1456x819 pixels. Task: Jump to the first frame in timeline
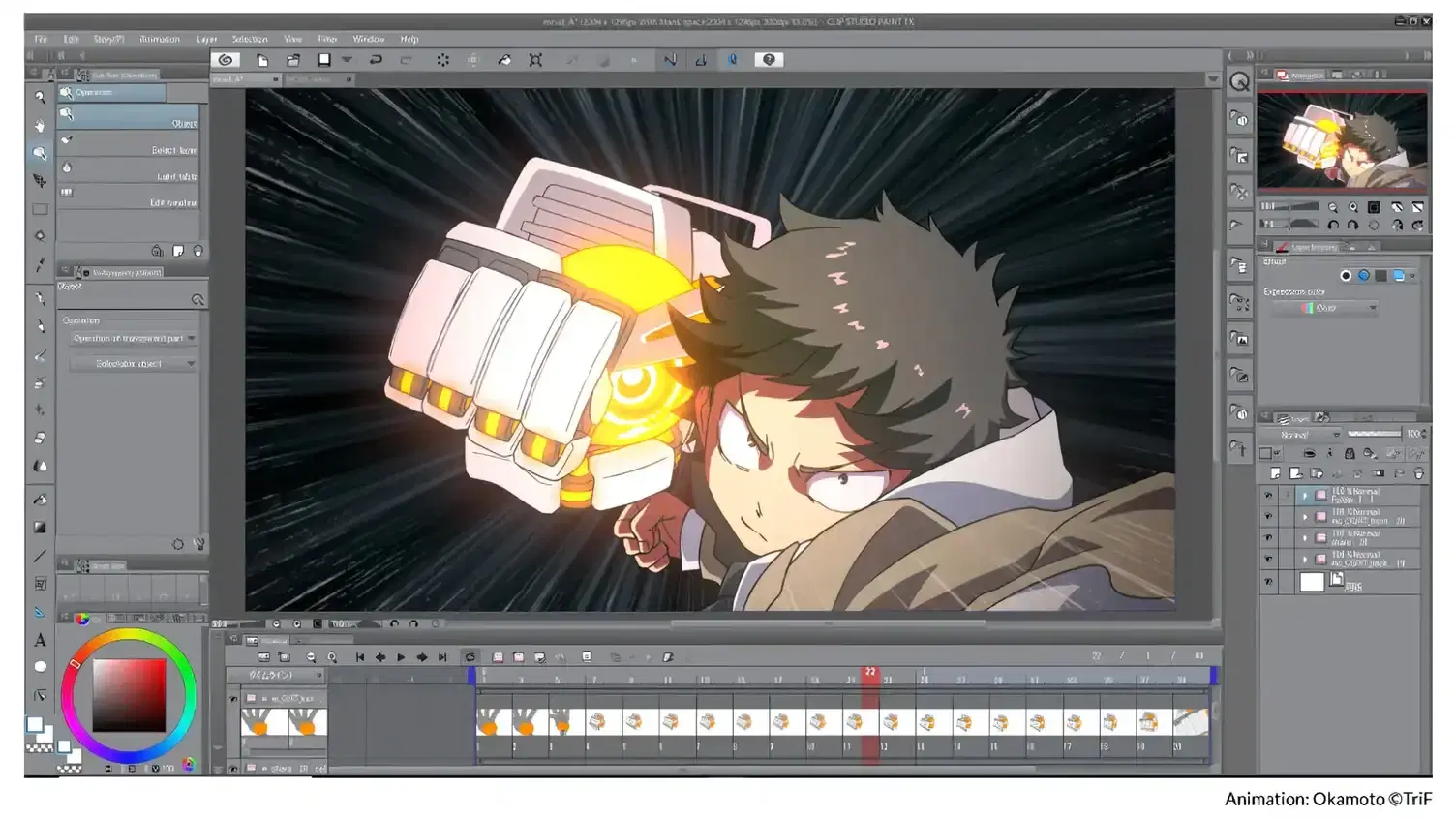pyautogui.click(x=359, y=657)
